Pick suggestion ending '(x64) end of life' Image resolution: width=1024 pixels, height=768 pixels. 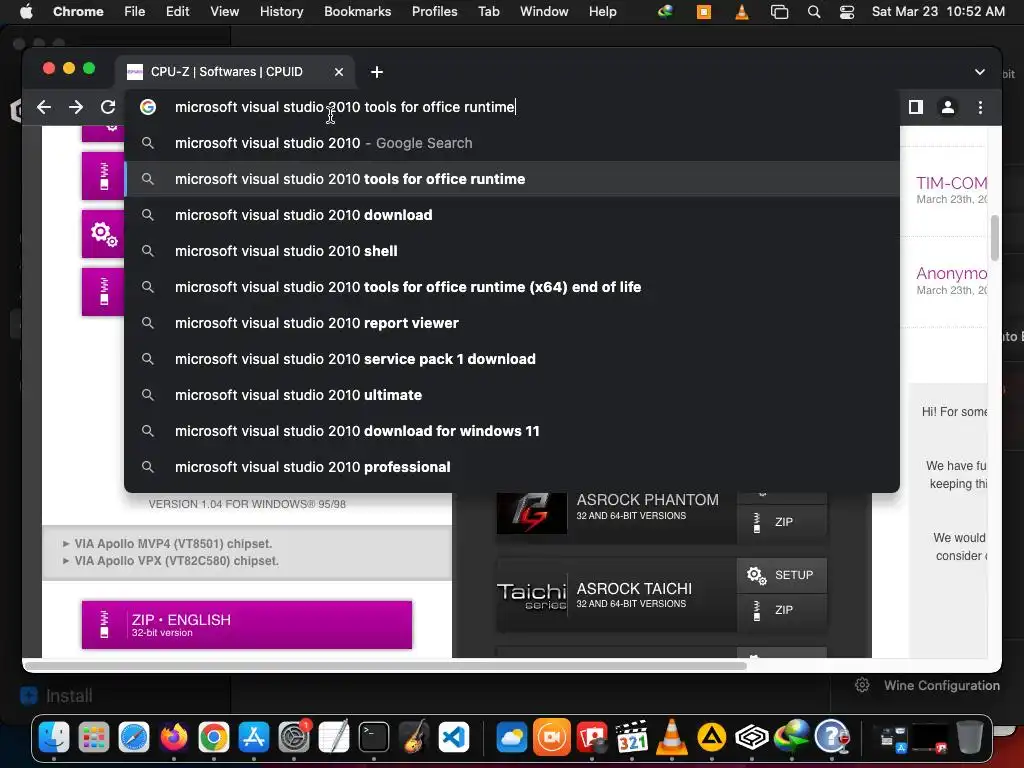tap(512, 287)
